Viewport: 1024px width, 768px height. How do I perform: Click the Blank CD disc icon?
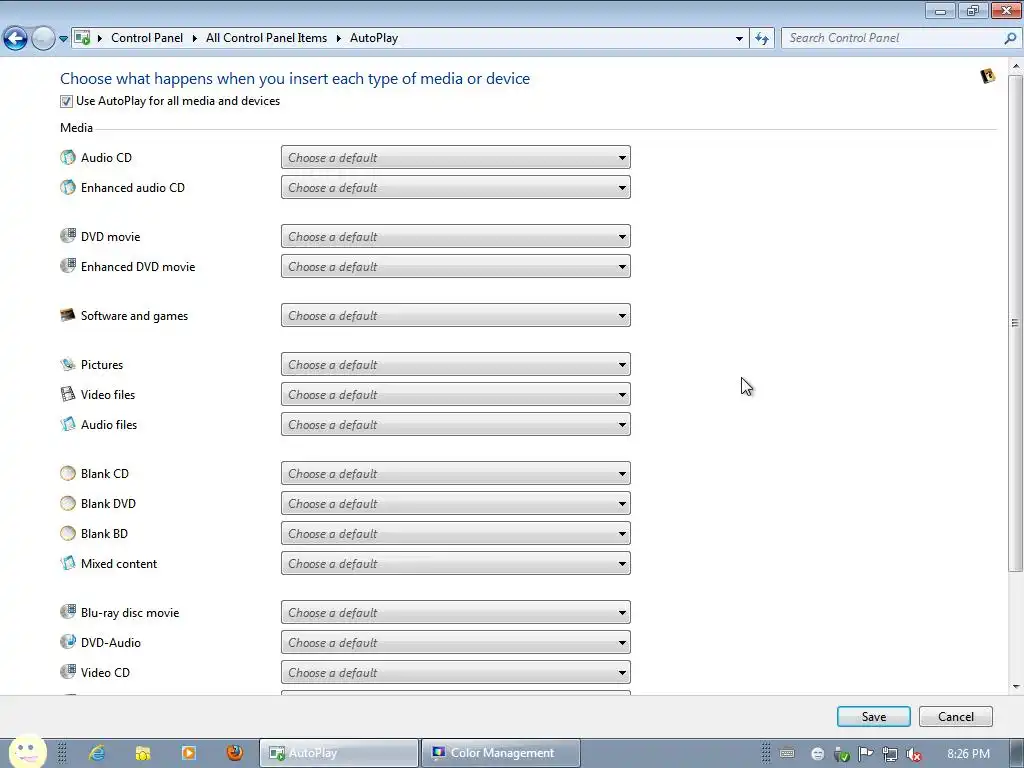pos(68,473)
